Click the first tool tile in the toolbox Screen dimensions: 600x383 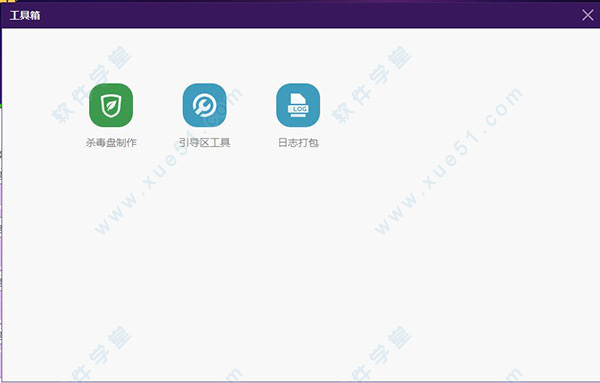click(x=111, y=105)
